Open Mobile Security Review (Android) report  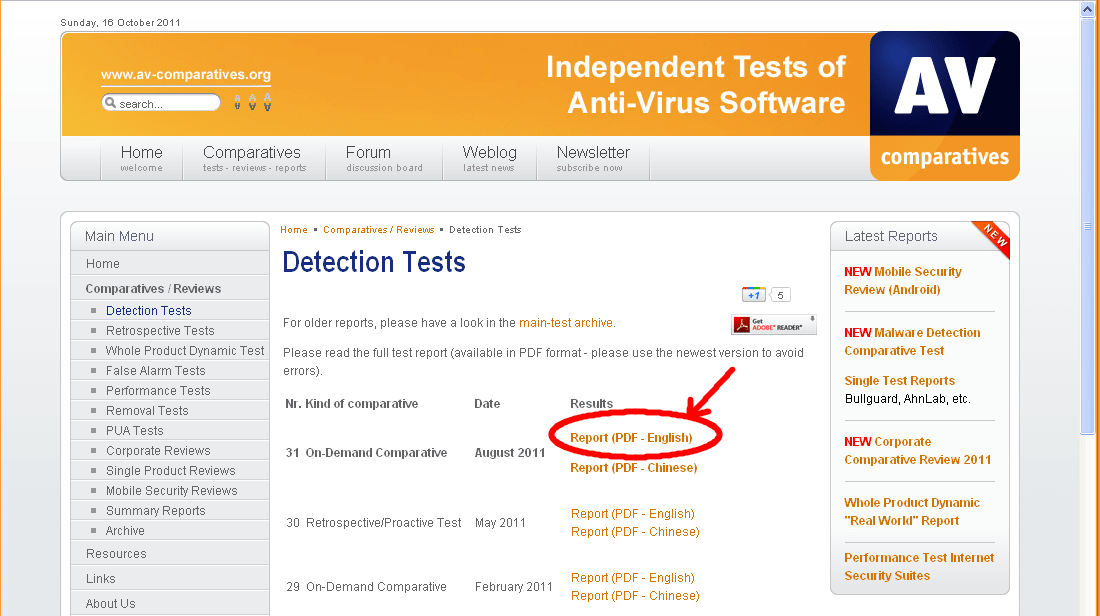[902, 281]
